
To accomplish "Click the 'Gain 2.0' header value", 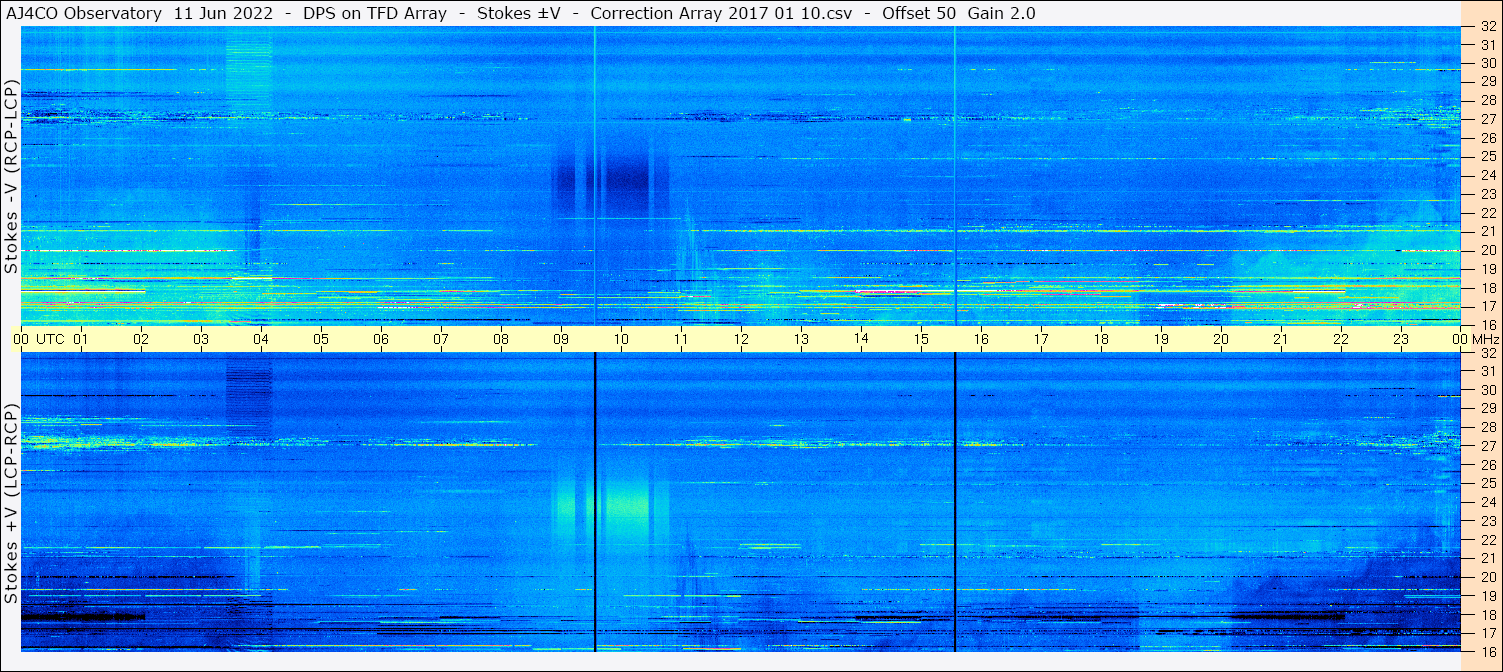I will [1002, 14].
